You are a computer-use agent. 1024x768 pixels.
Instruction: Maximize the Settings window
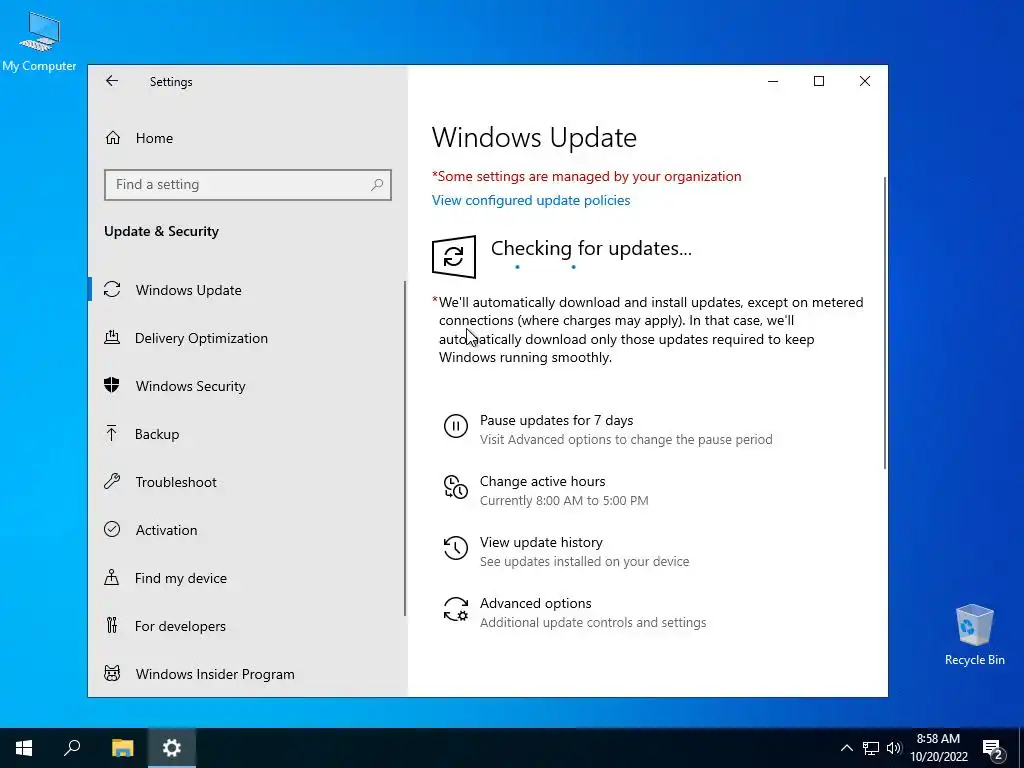(x=819, y=81)
